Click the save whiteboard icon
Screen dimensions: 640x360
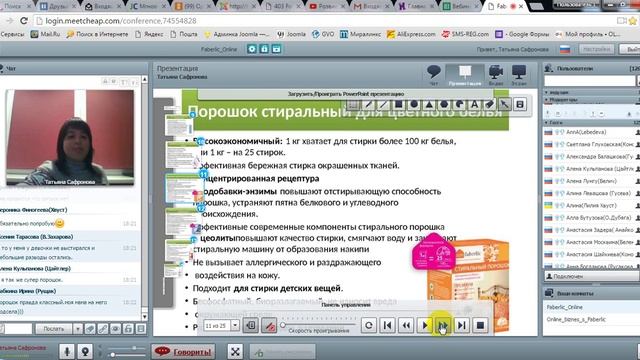520,104
